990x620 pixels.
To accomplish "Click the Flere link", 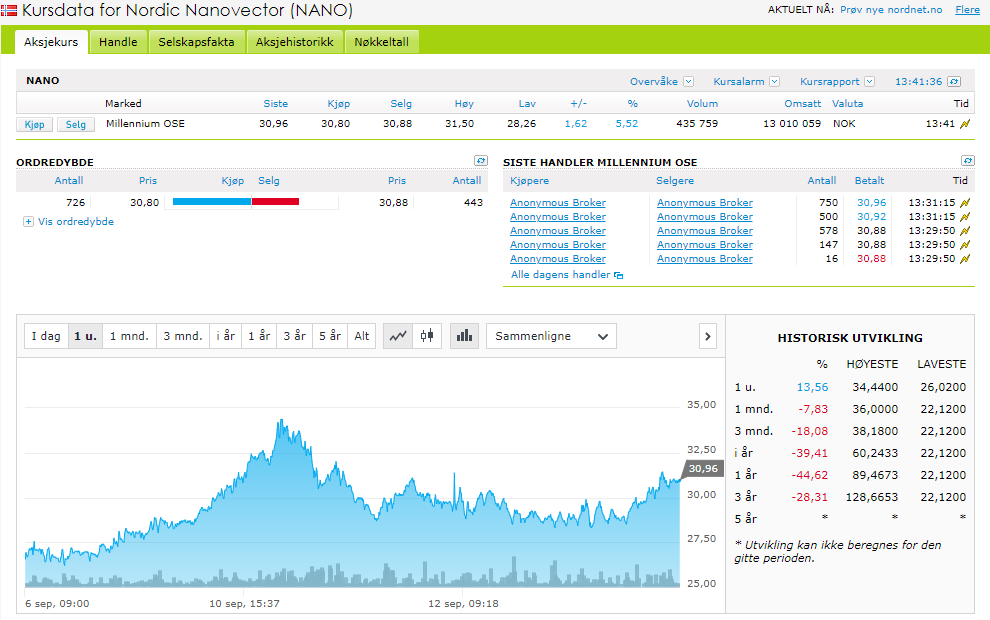I will pos(967,9).
